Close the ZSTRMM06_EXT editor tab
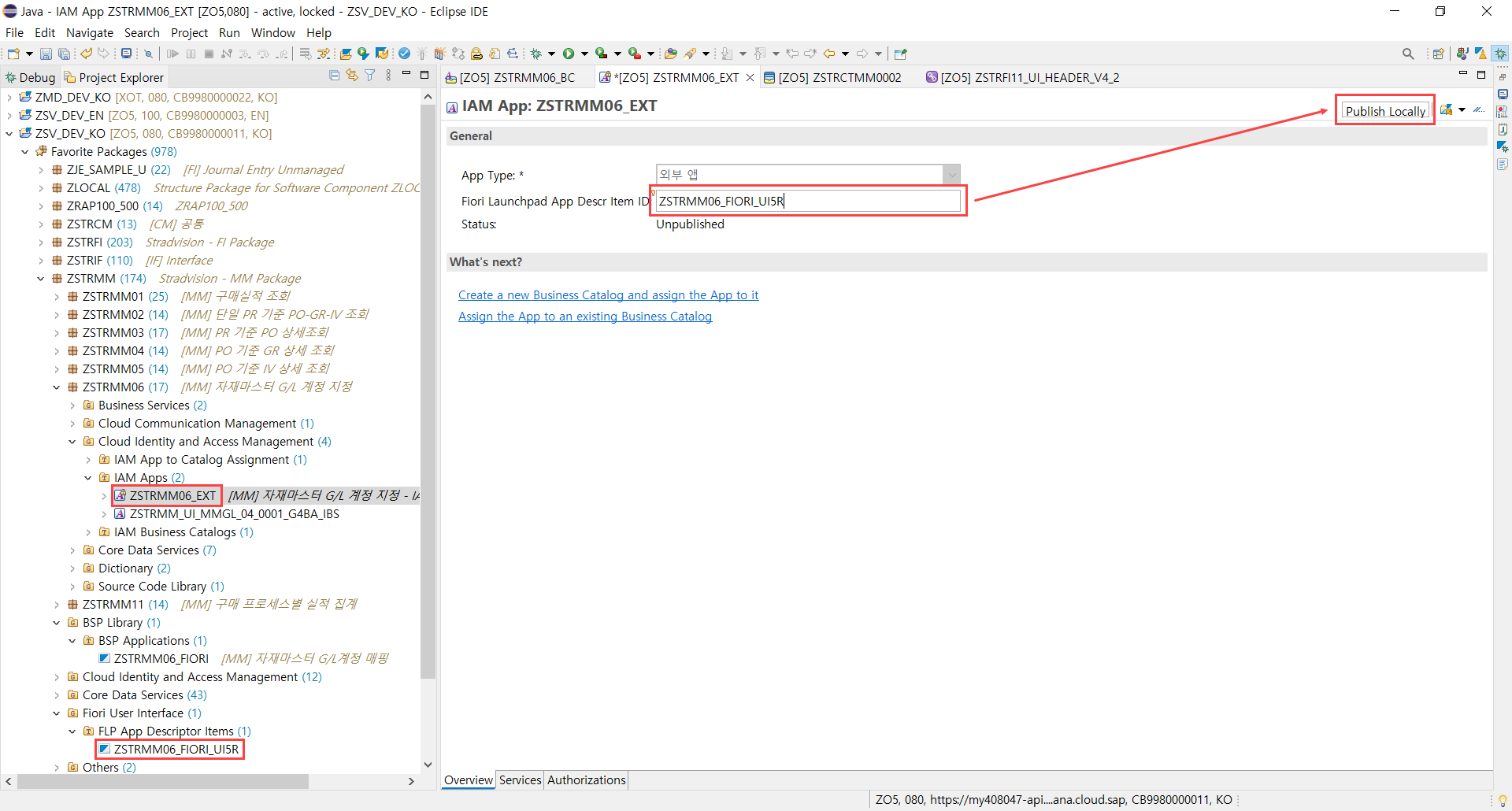1512x811 pixels. pyautogui.click(x=750, y=77)
